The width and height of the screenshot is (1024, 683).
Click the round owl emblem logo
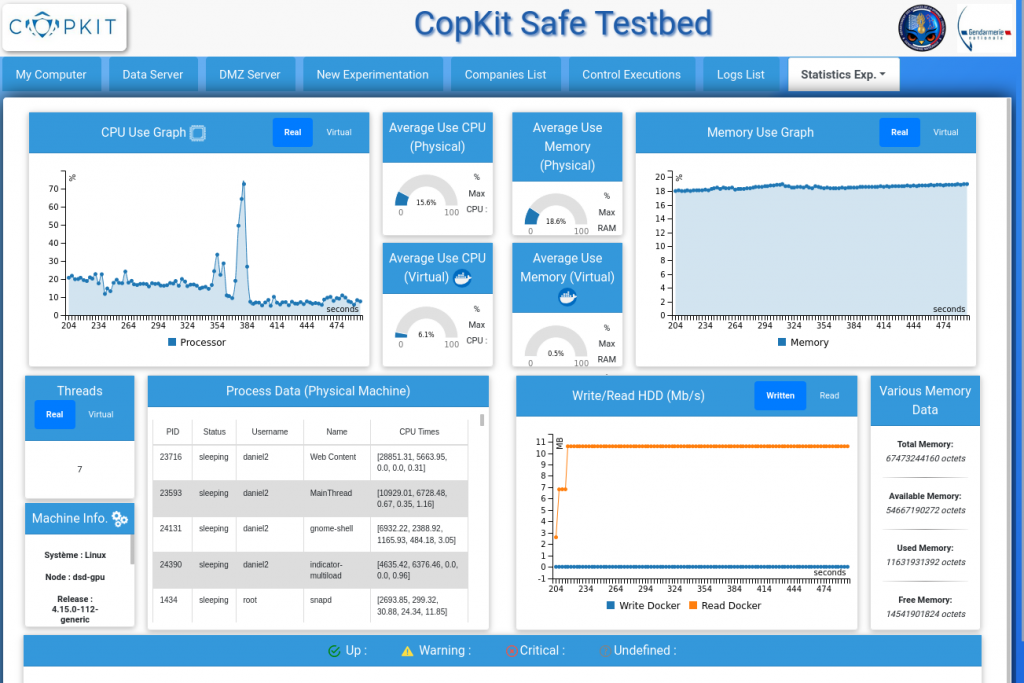point(921,28)
